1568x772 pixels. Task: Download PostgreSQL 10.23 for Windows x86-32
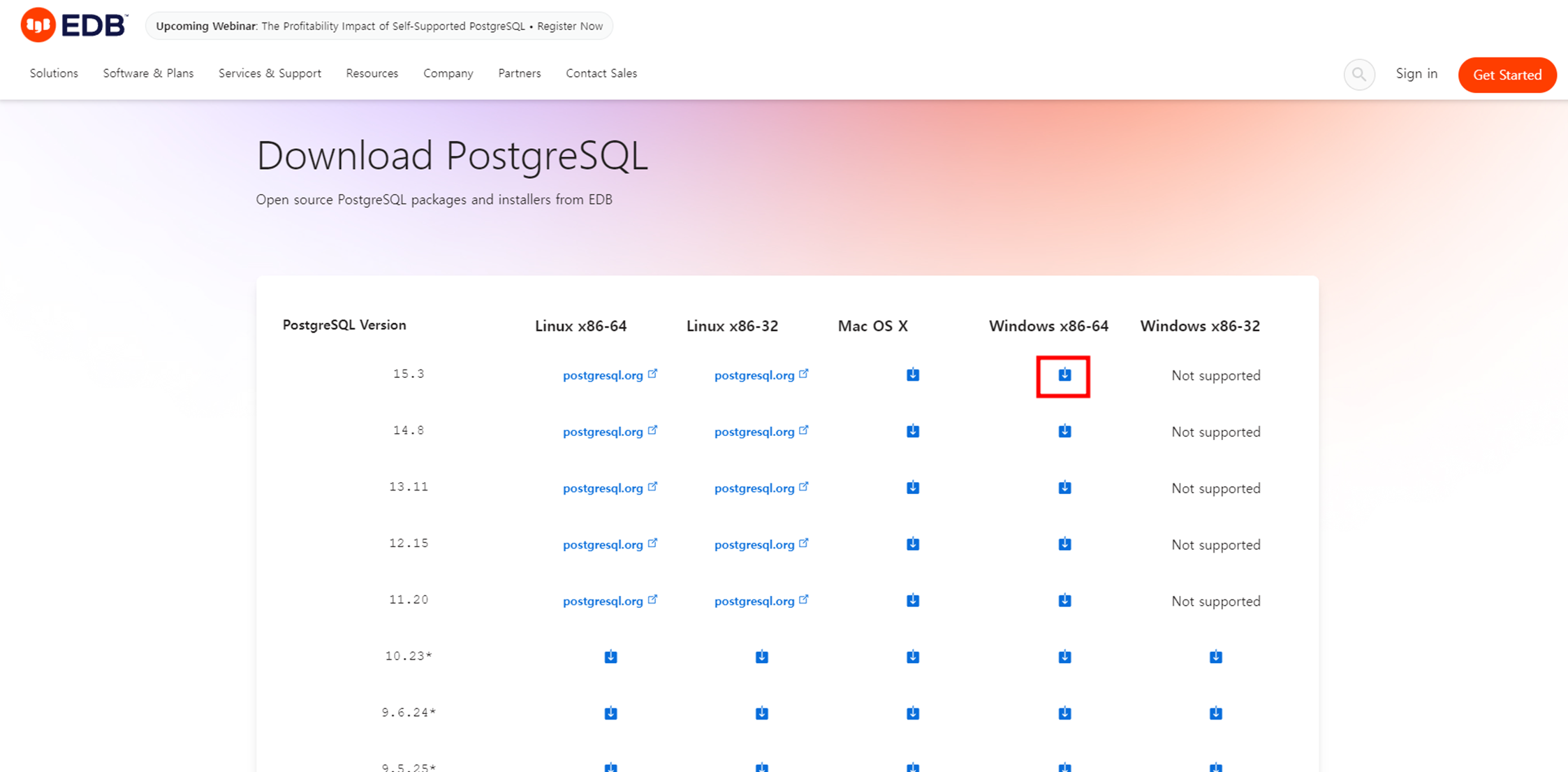click(1215, 657)
